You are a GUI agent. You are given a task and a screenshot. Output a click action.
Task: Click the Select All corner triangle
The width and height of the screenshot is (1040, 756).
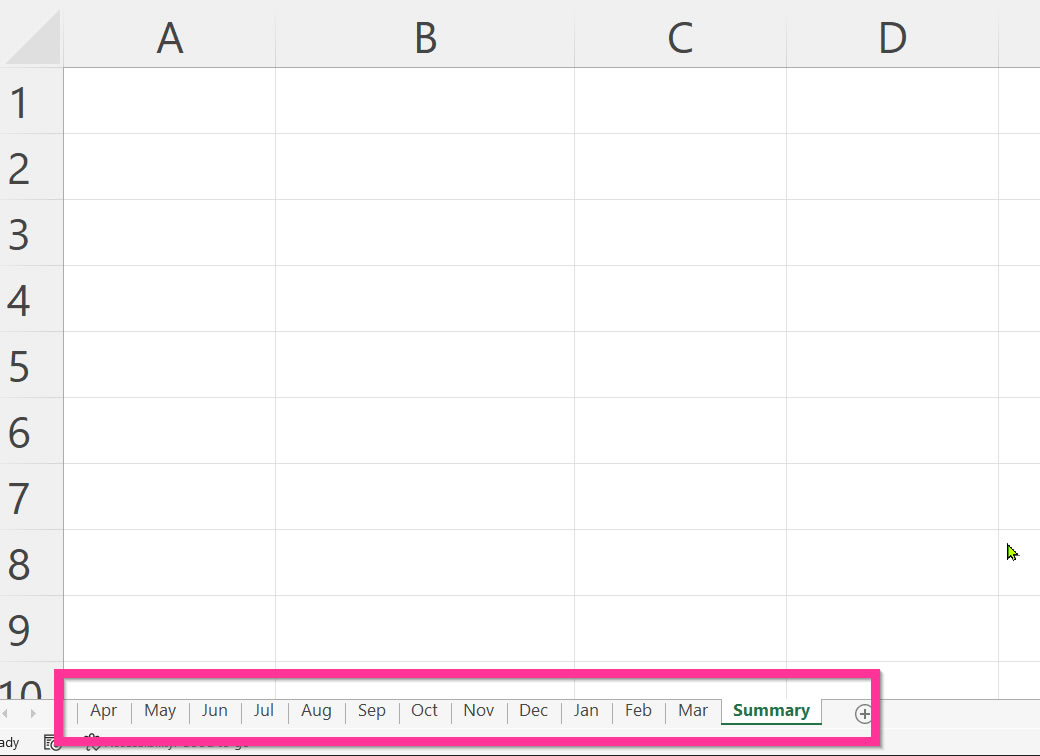click(x=32, y=37)
